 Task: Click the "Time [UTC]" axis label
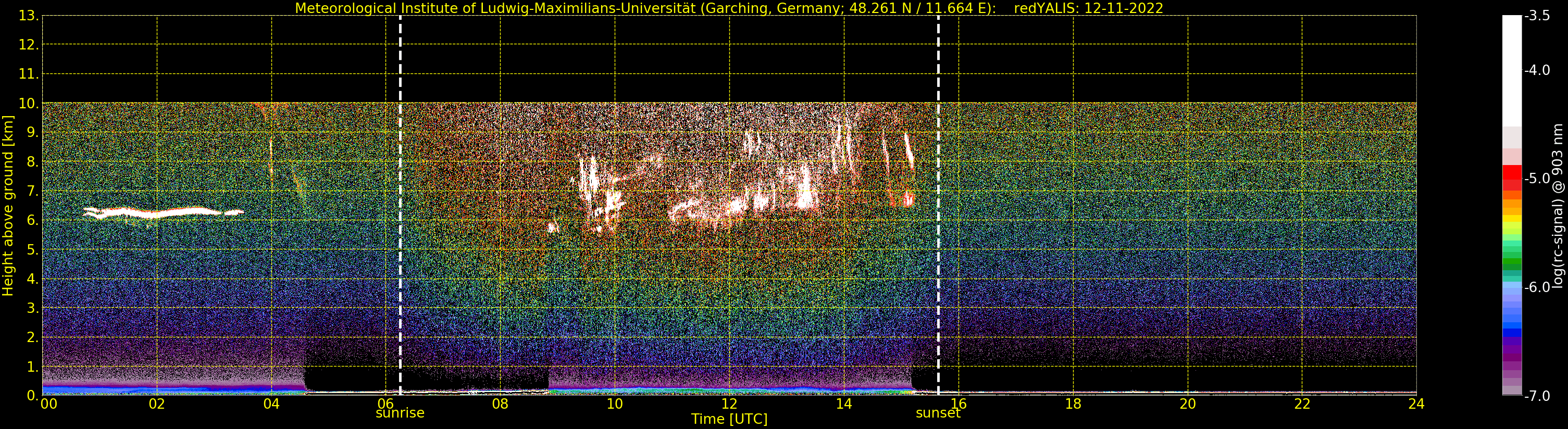point(729,419)
